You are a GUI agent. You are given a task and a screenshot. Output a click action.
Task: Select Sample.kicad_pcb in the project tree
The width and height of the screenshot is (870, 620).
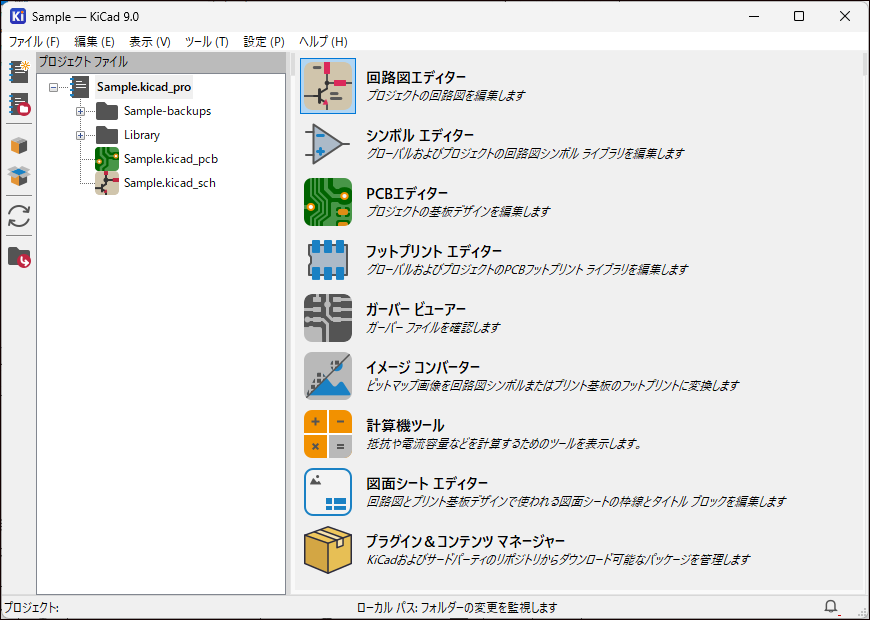(170, 159)
